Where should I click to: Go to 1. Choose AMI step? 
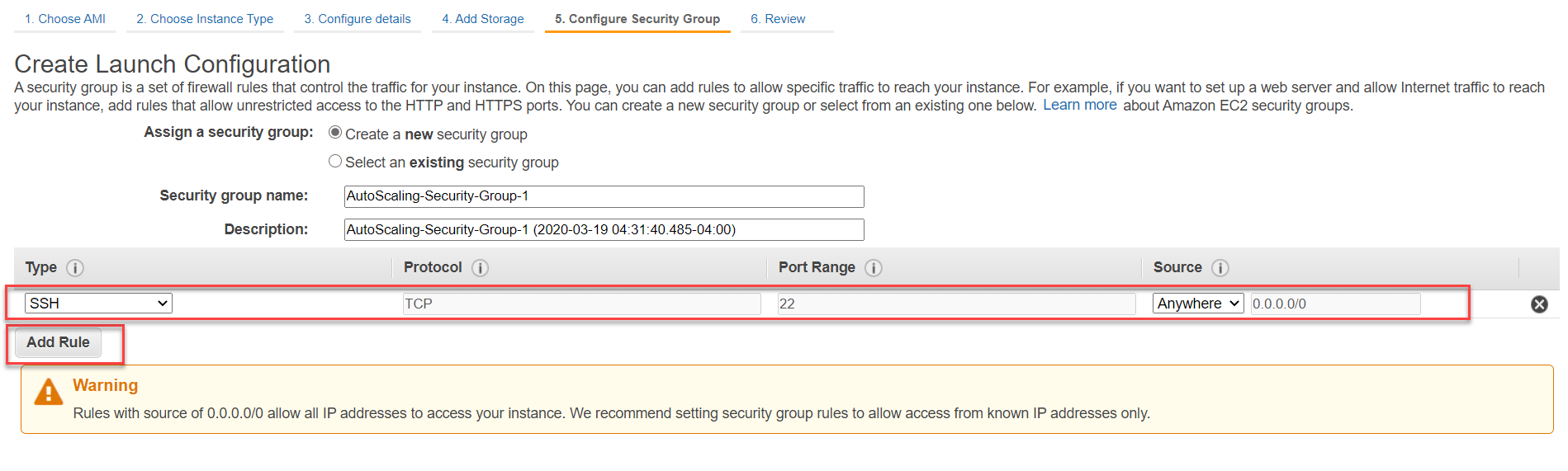click(65, 19)
